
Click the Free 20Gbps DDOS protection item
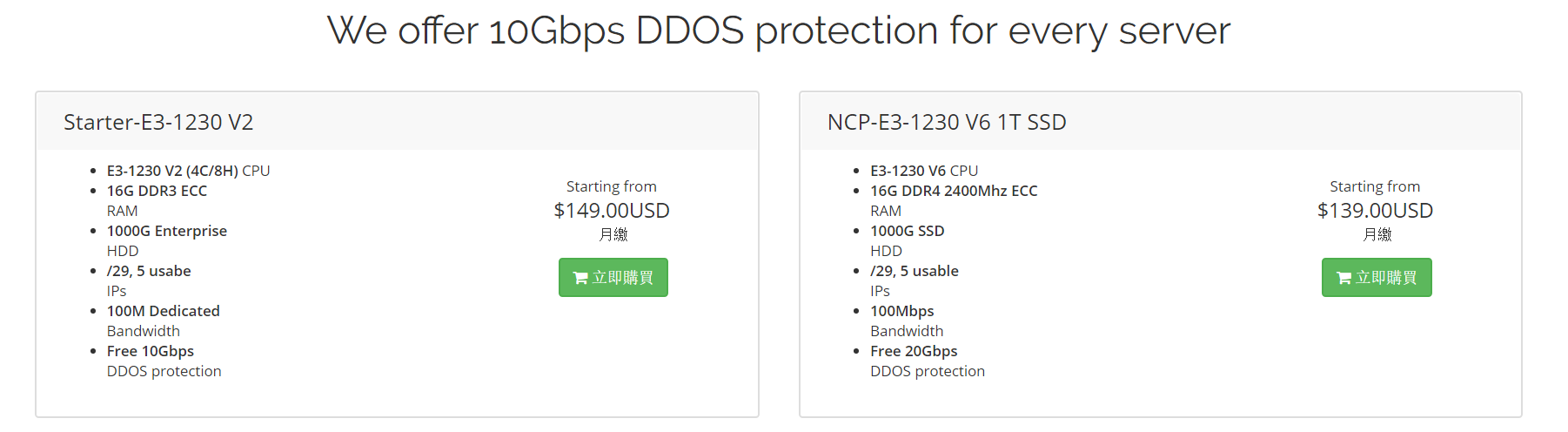914,351
